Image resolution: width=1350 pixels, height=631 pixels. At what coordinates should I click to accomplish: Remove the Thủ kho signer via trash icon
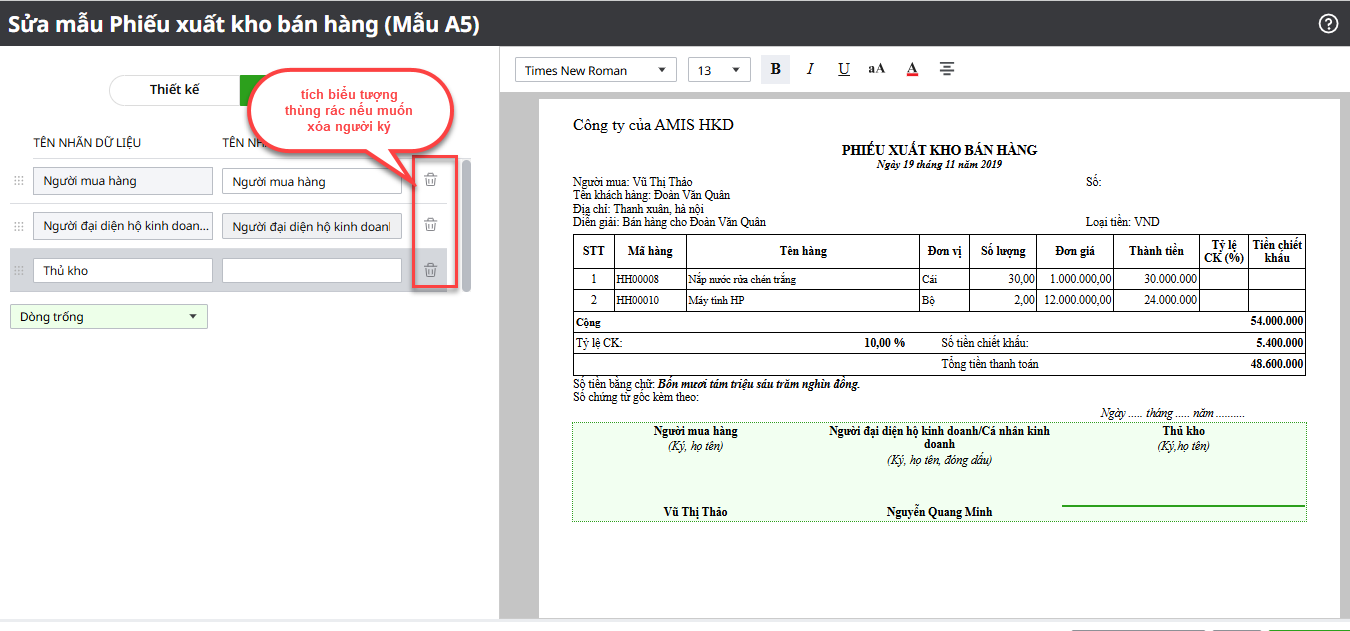[430, 270]
